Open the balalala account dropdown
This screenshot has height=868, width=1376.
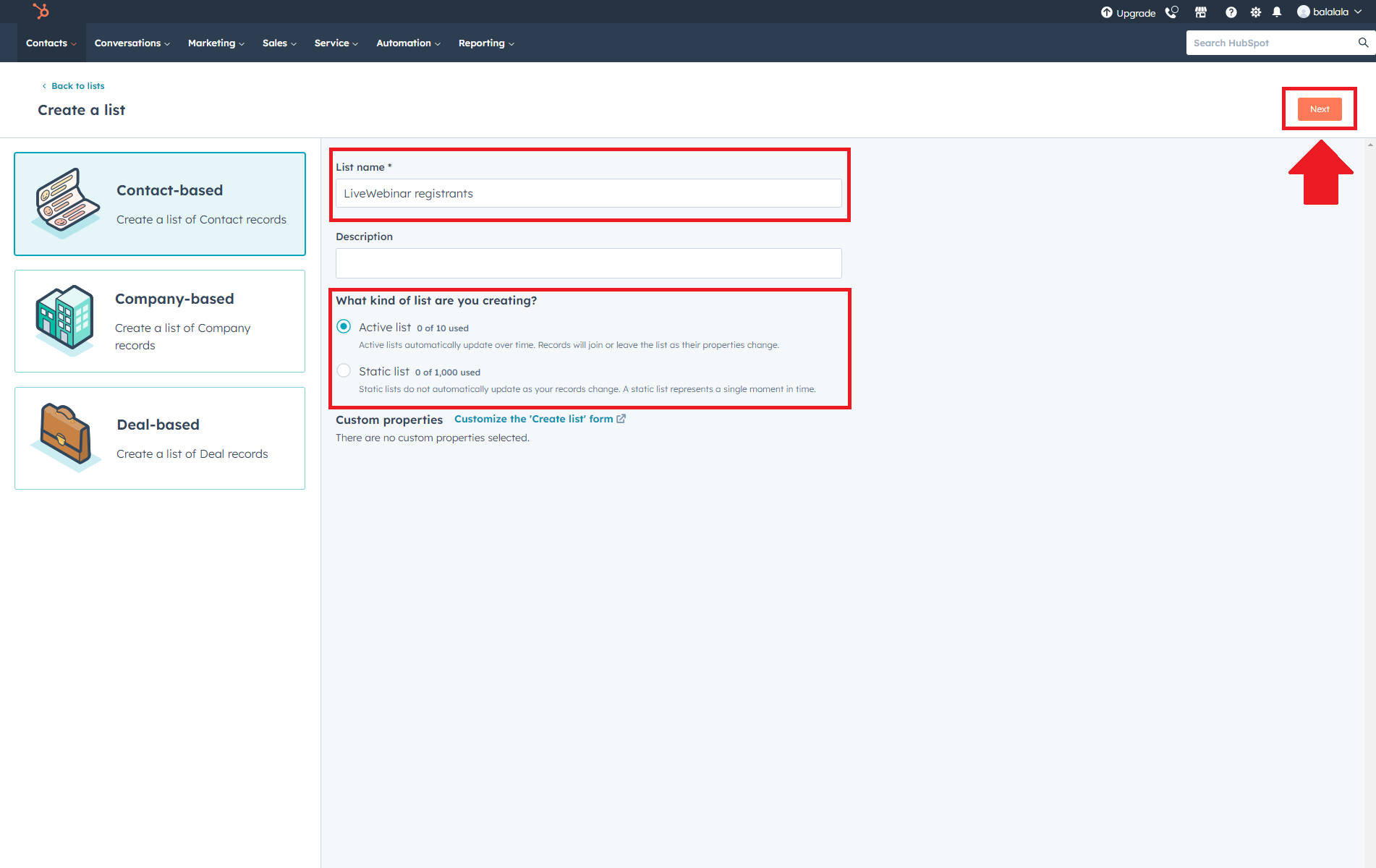[x=1330, y=12]
